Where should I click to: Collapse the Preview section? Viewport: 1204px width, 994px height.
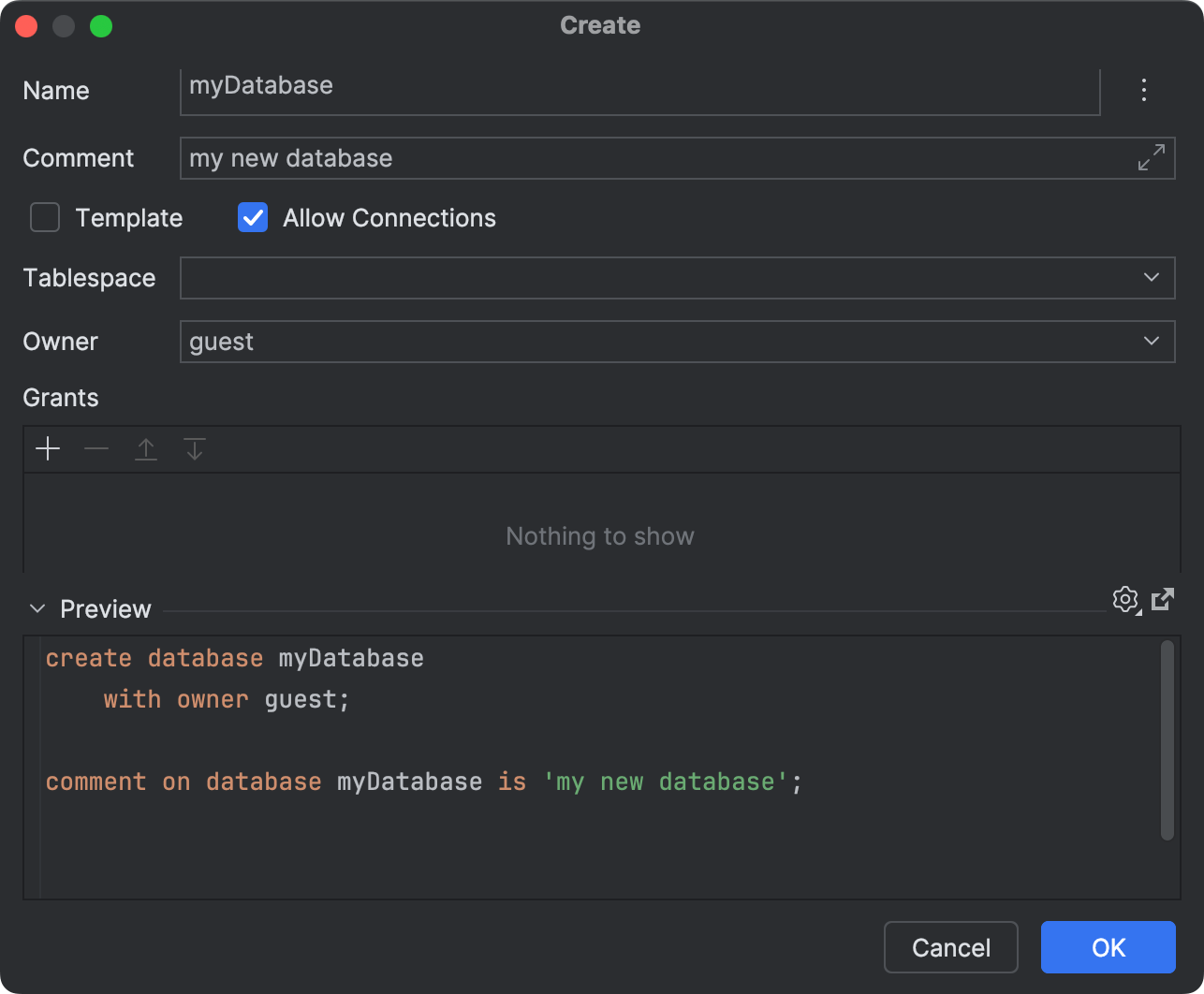37,608
